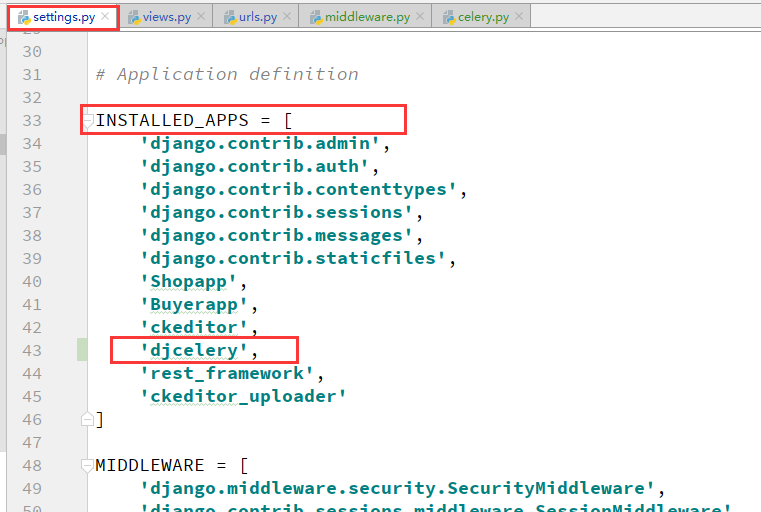Click the 'Shopapp' app entry
Screen dimensions: 761x512
[188, 281]
